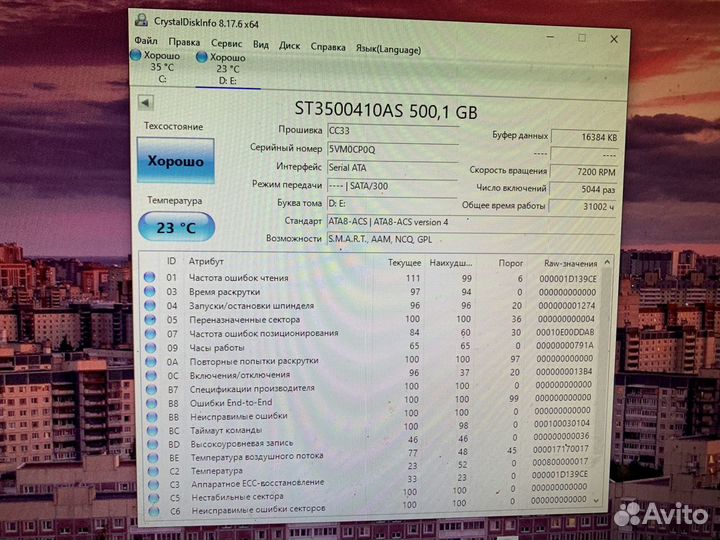Image resolution: width=720 pixels, height=540 pixels.
Task: Open the Язык(Language) menu
Action: tap(388, 49)
